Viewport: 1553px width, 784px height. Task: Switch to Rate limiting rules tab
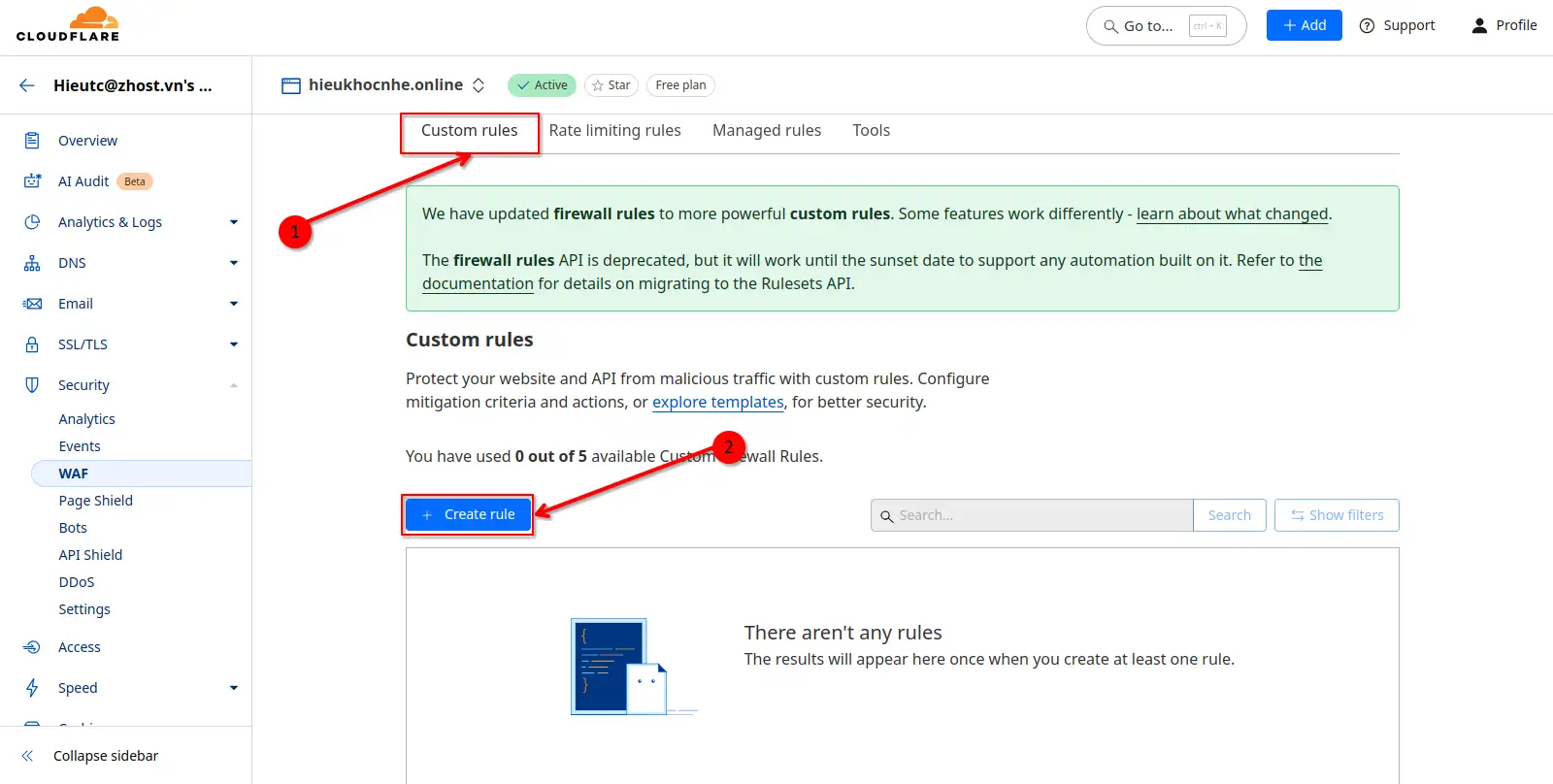click(x=614, y=131)
